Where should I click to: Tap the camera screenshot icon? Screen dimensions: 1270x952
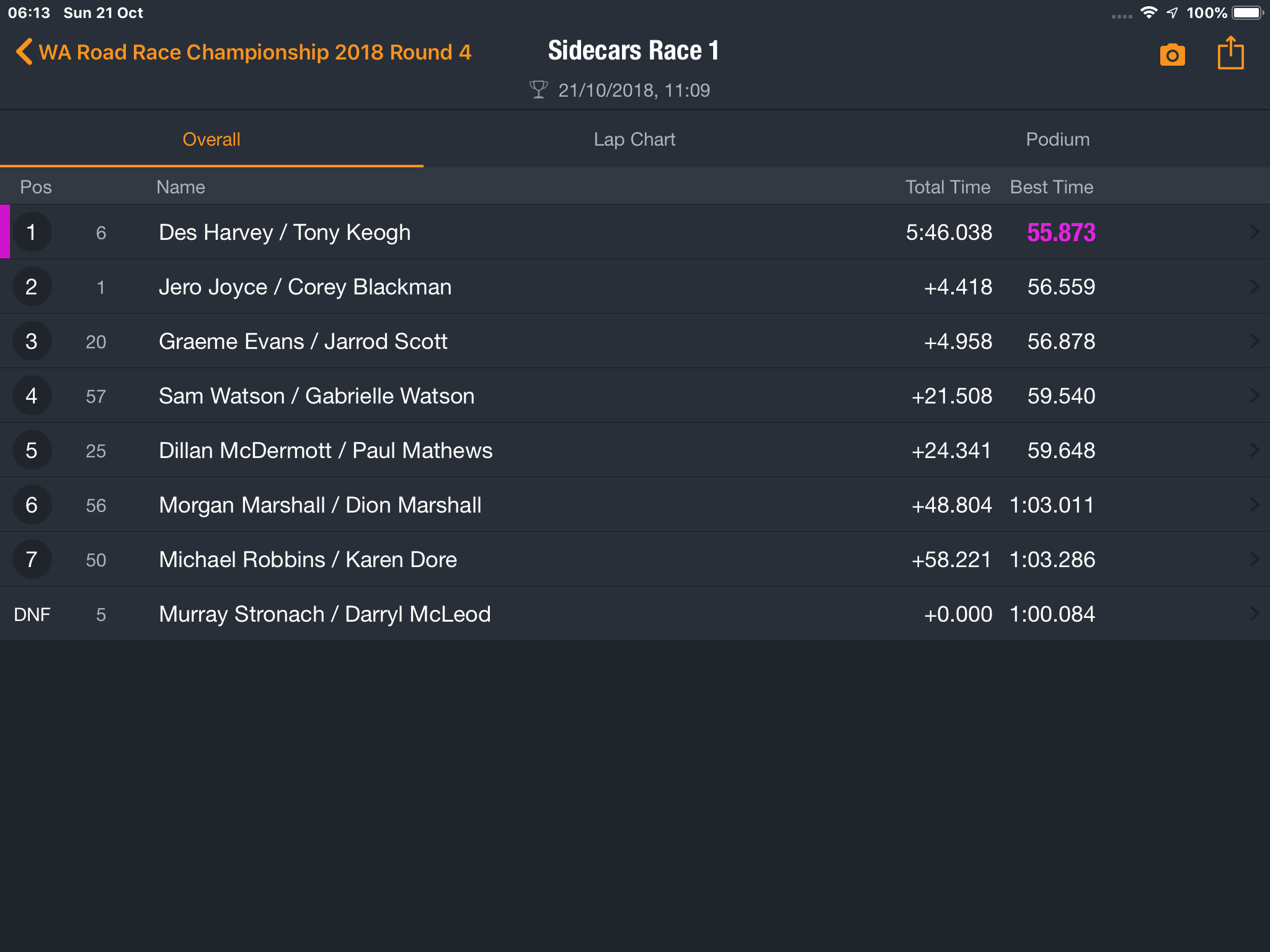tap(1172, 55)
